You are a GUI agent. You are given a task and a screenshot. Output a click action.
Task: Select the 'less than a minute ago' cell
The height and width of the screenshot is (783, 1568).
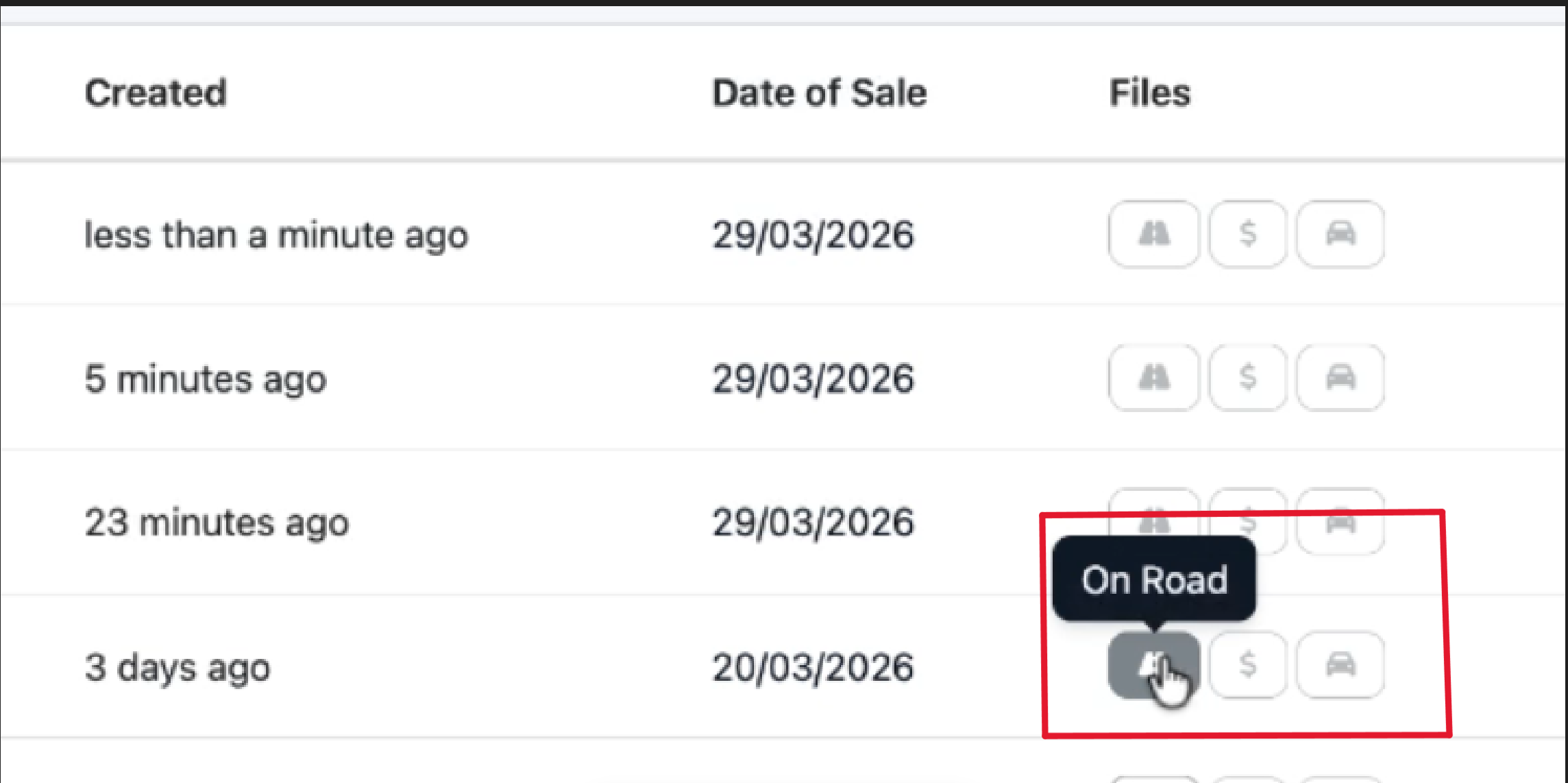point(276,235)
